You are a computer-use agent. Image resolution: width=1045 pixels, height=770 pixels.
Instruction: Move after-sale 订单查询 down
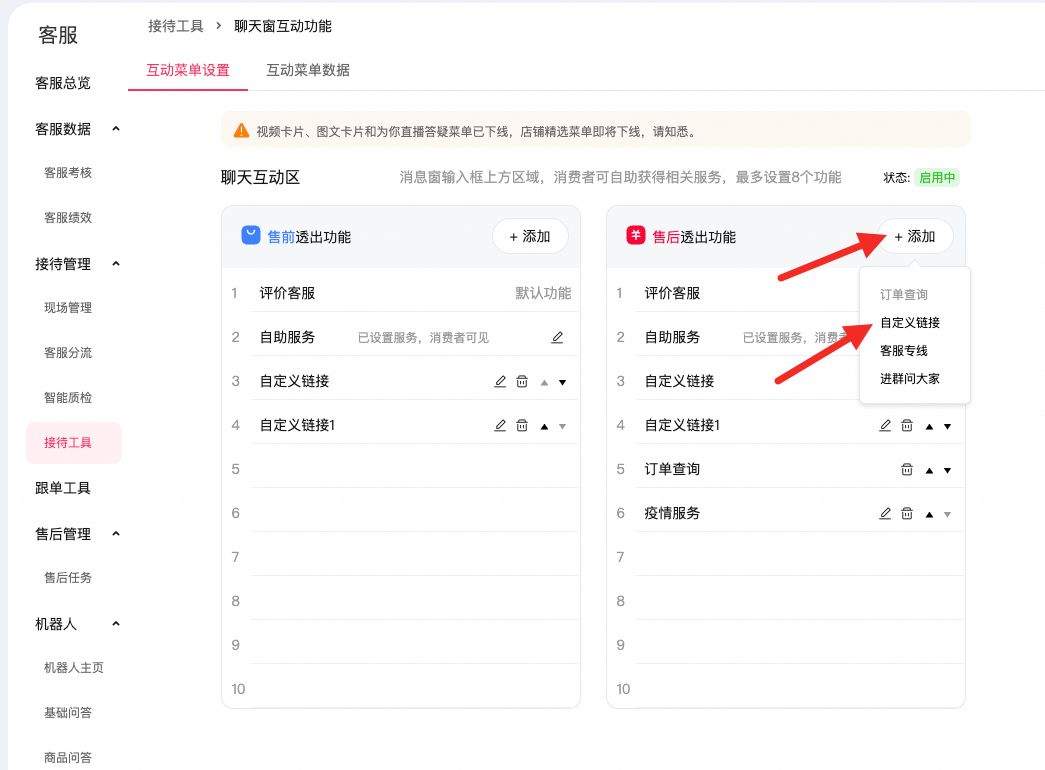[x=947, y=470]
